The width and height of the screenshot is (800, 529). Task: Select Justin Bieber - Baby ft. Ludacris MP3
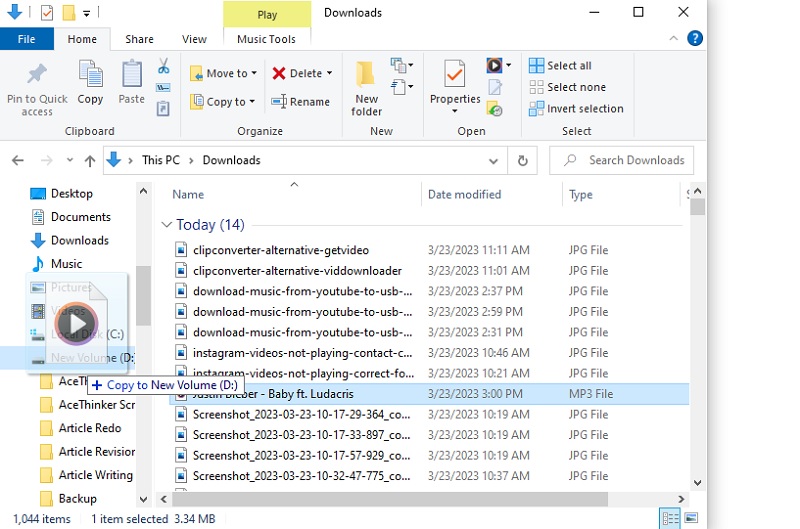(429, 394)
